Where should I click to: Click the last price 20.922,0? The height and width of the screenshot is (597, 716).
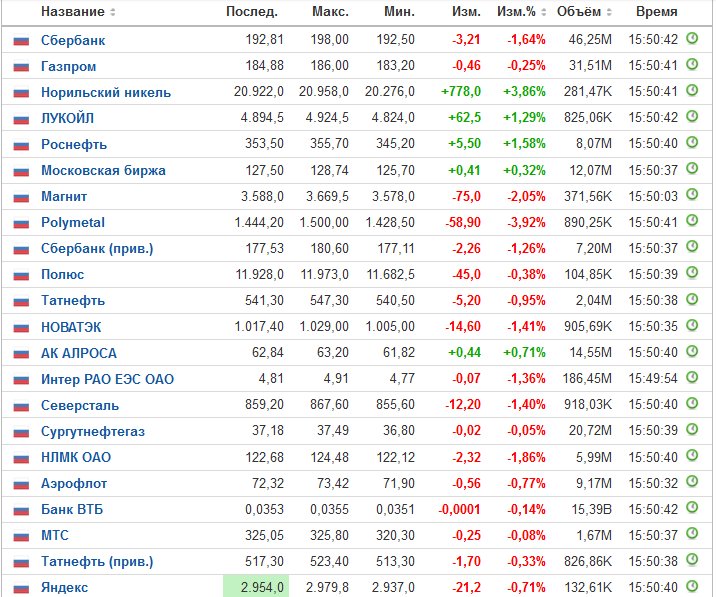click(259, 91)
